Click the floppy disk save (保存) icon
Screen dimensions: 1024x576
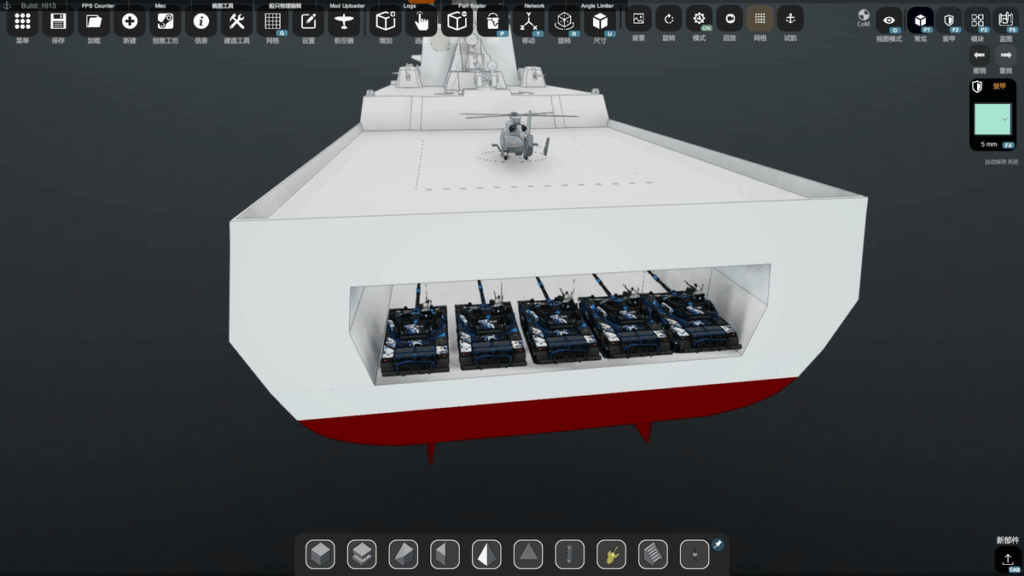[x=58, y=21]
